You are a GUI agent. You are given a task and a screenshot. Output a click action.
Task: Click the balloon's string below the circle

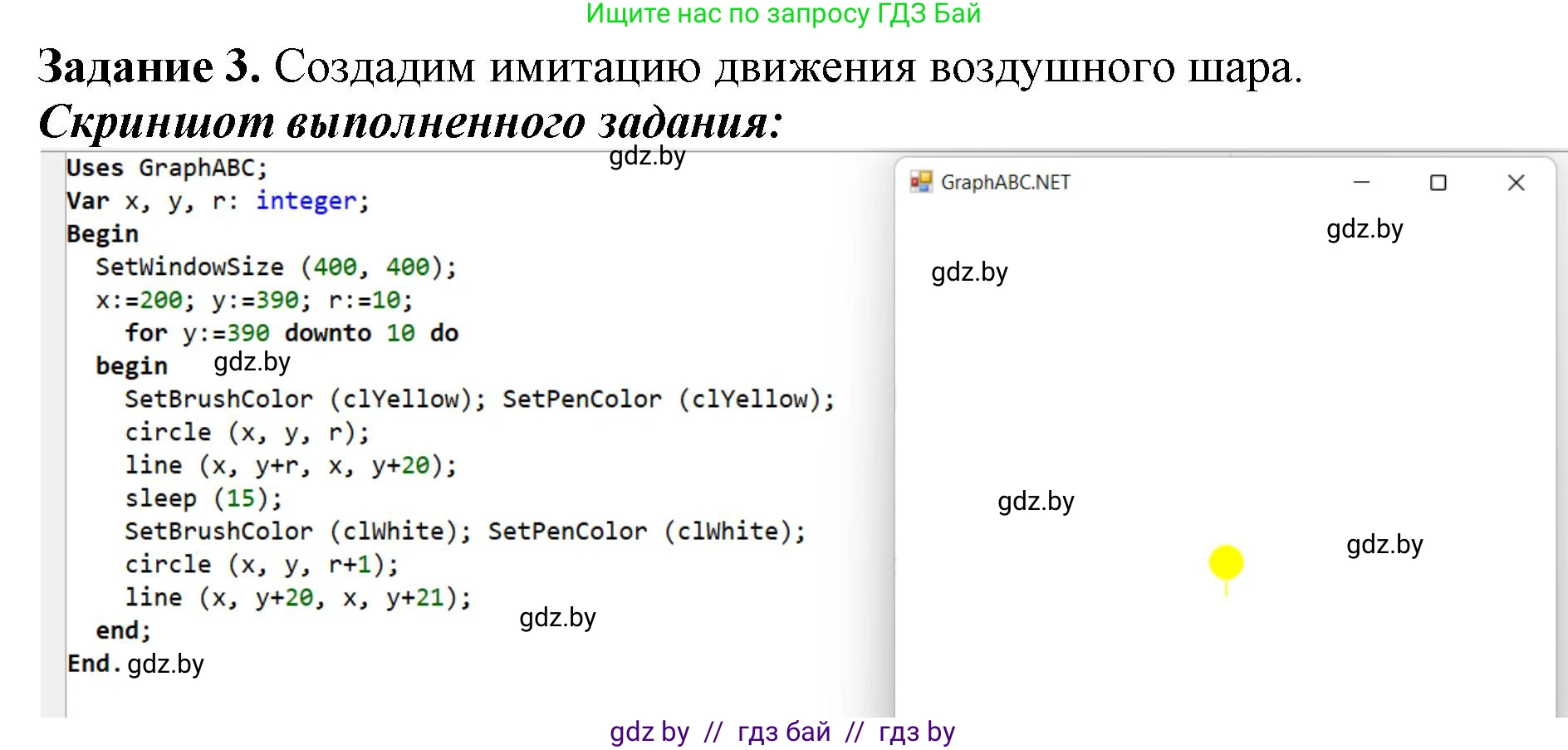1226,589
